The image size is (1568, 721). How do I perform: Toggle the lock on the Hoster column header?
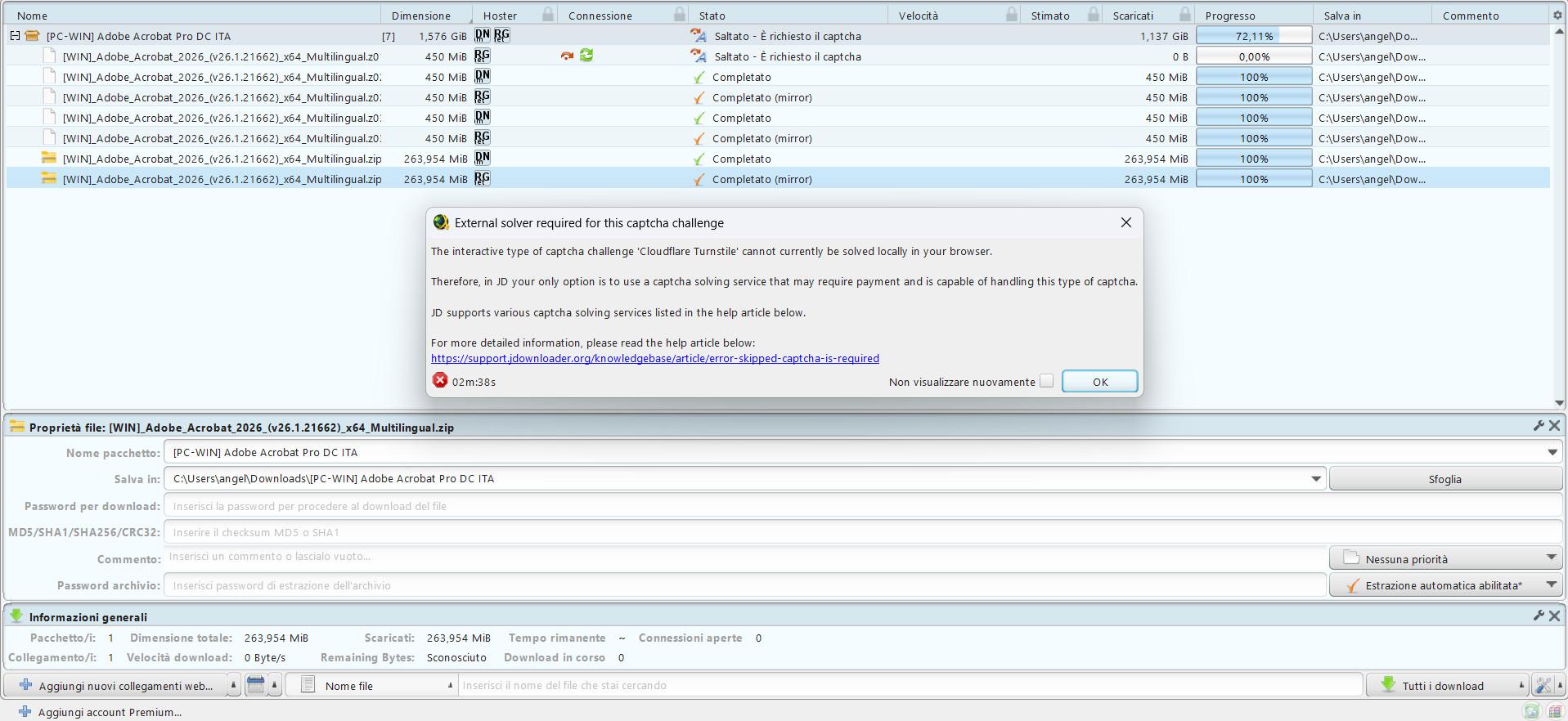coord(548,14)
